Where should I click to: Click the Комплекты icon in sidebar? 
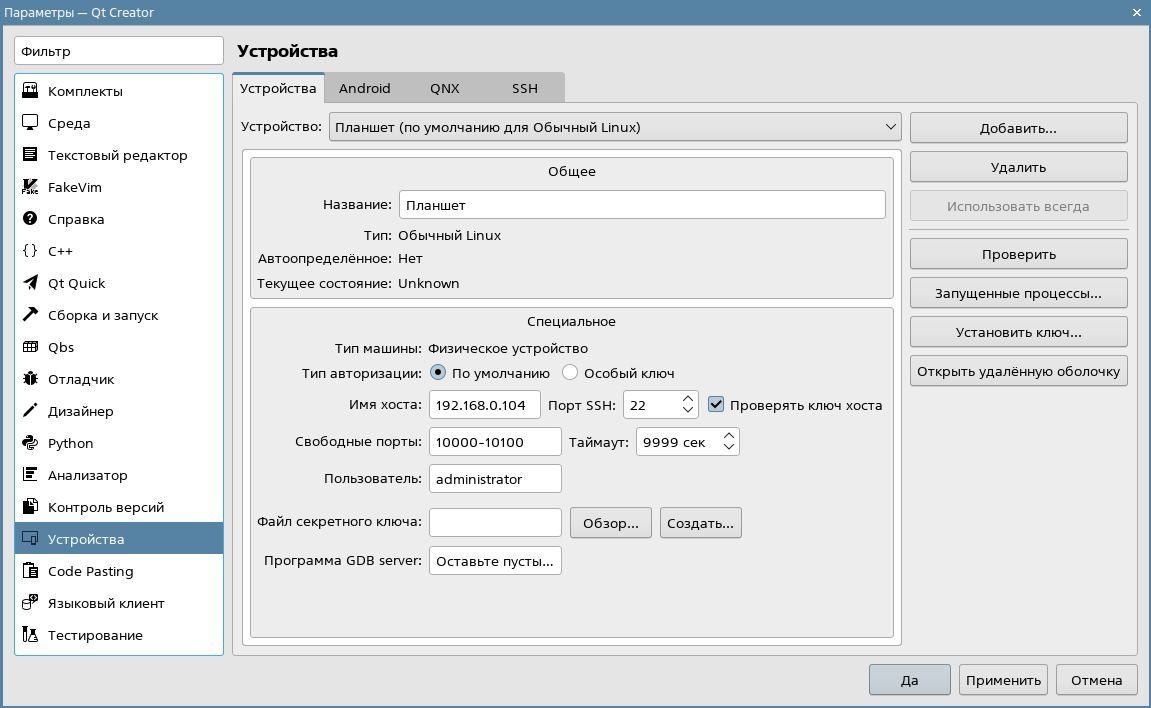pyautogui.click(x=30, y=91)
